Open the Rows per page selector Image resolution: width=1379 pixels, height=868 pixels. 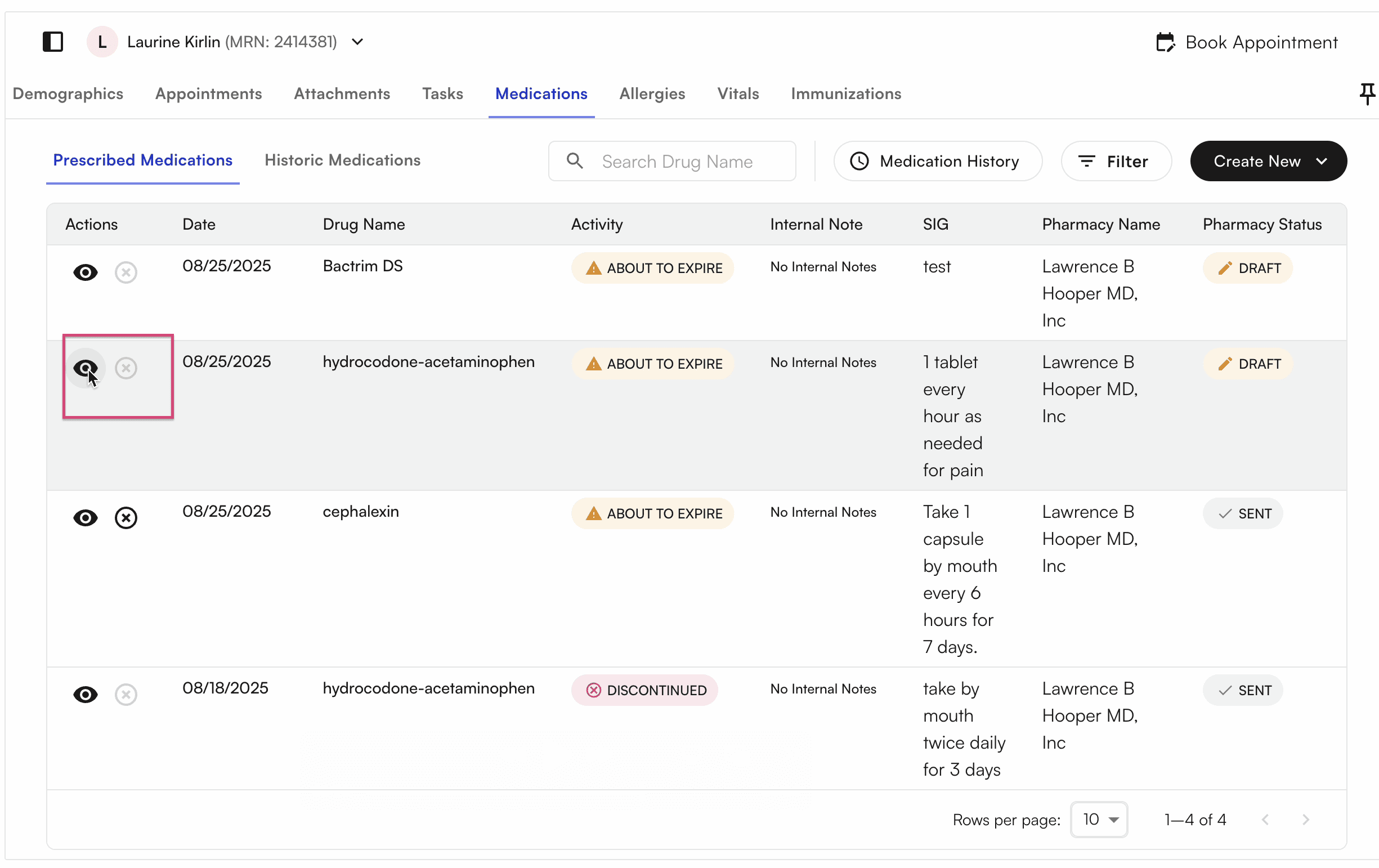pos(1098,820)
